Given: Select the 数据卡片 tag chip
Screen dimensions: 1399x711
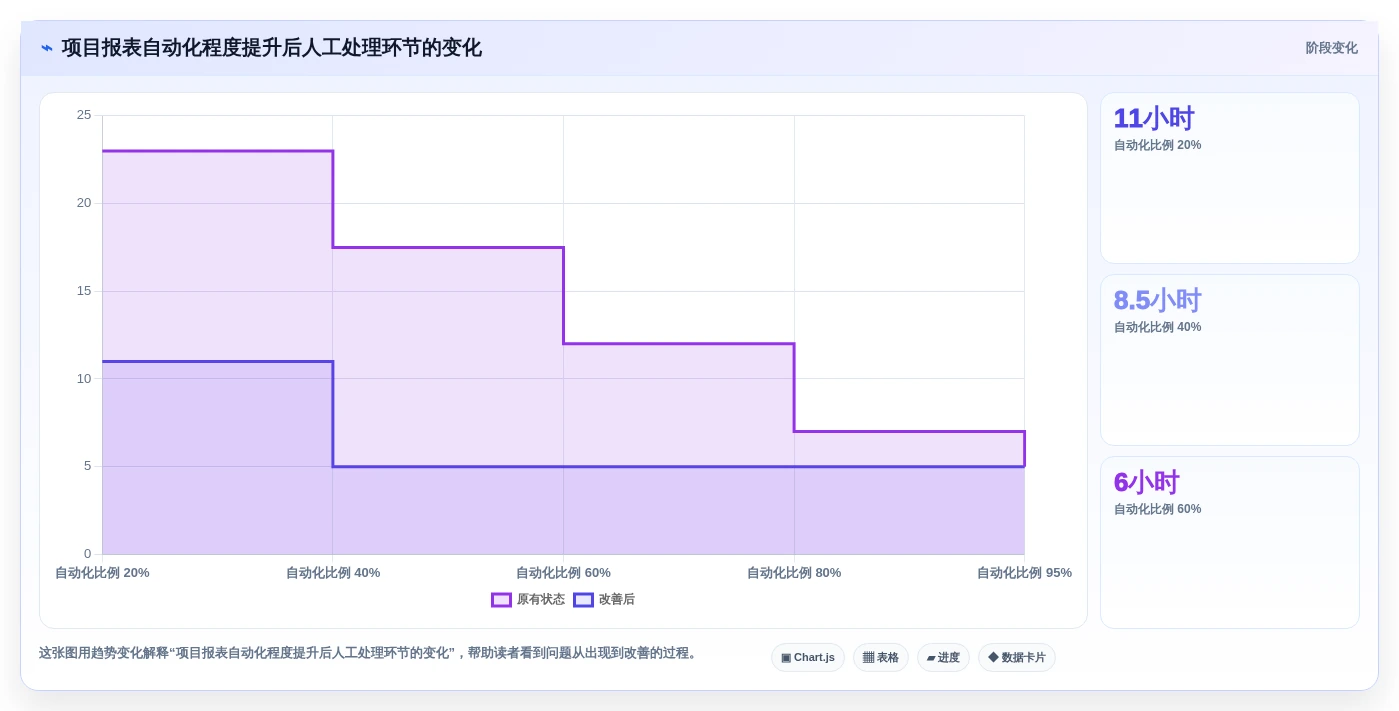Looking at the screenshot, I should (x=1017, y=658).
